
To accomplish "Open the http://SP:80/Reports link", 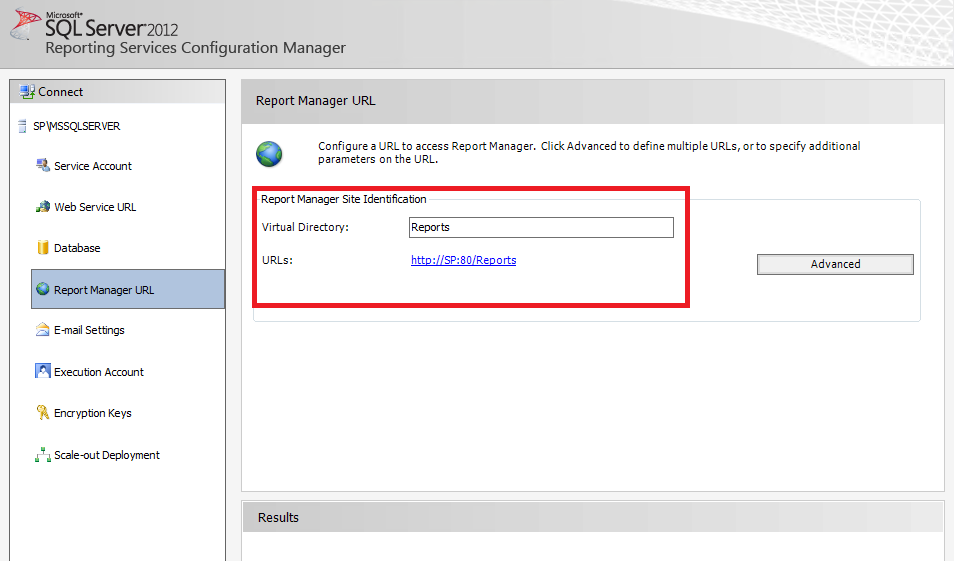I will [464, 260].
